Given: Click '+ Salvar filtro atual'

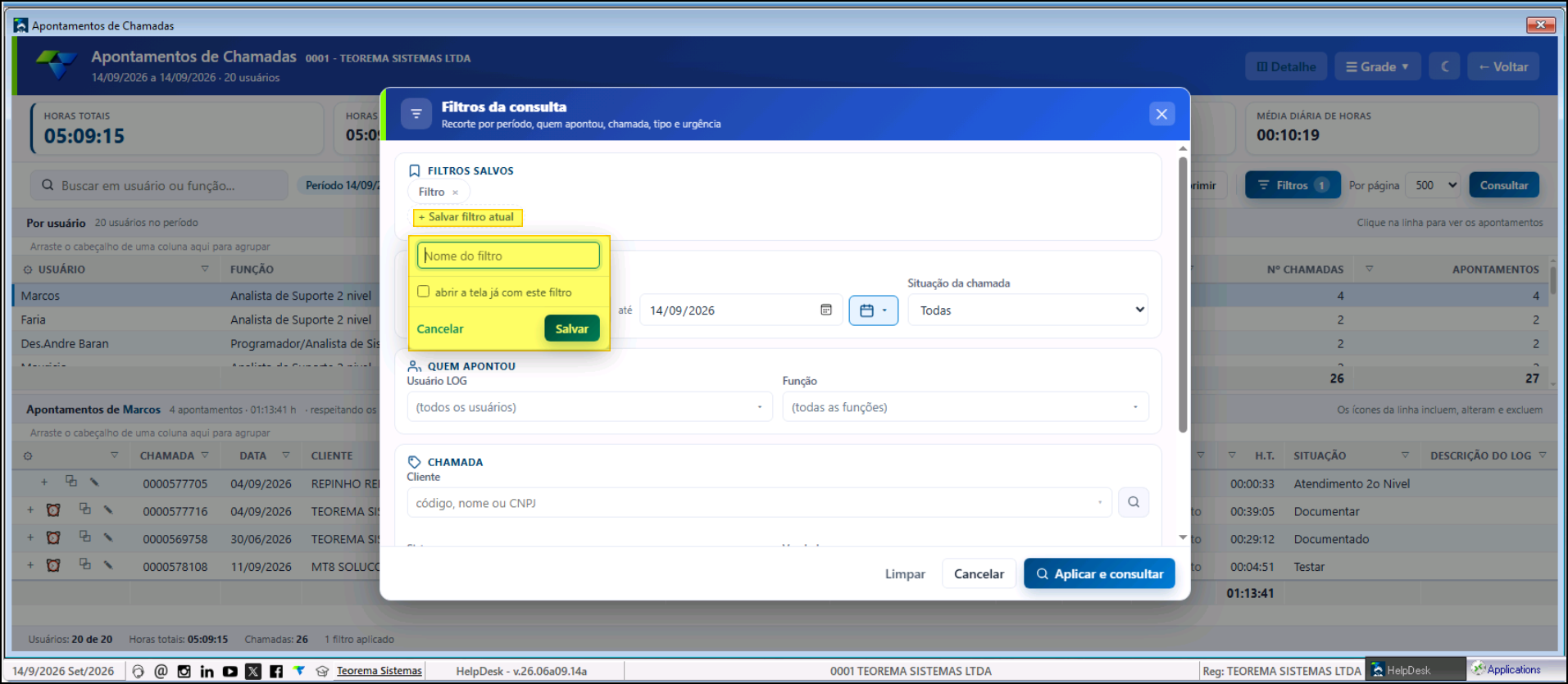Looking at the screenshot, I should [x=466, y=217].
